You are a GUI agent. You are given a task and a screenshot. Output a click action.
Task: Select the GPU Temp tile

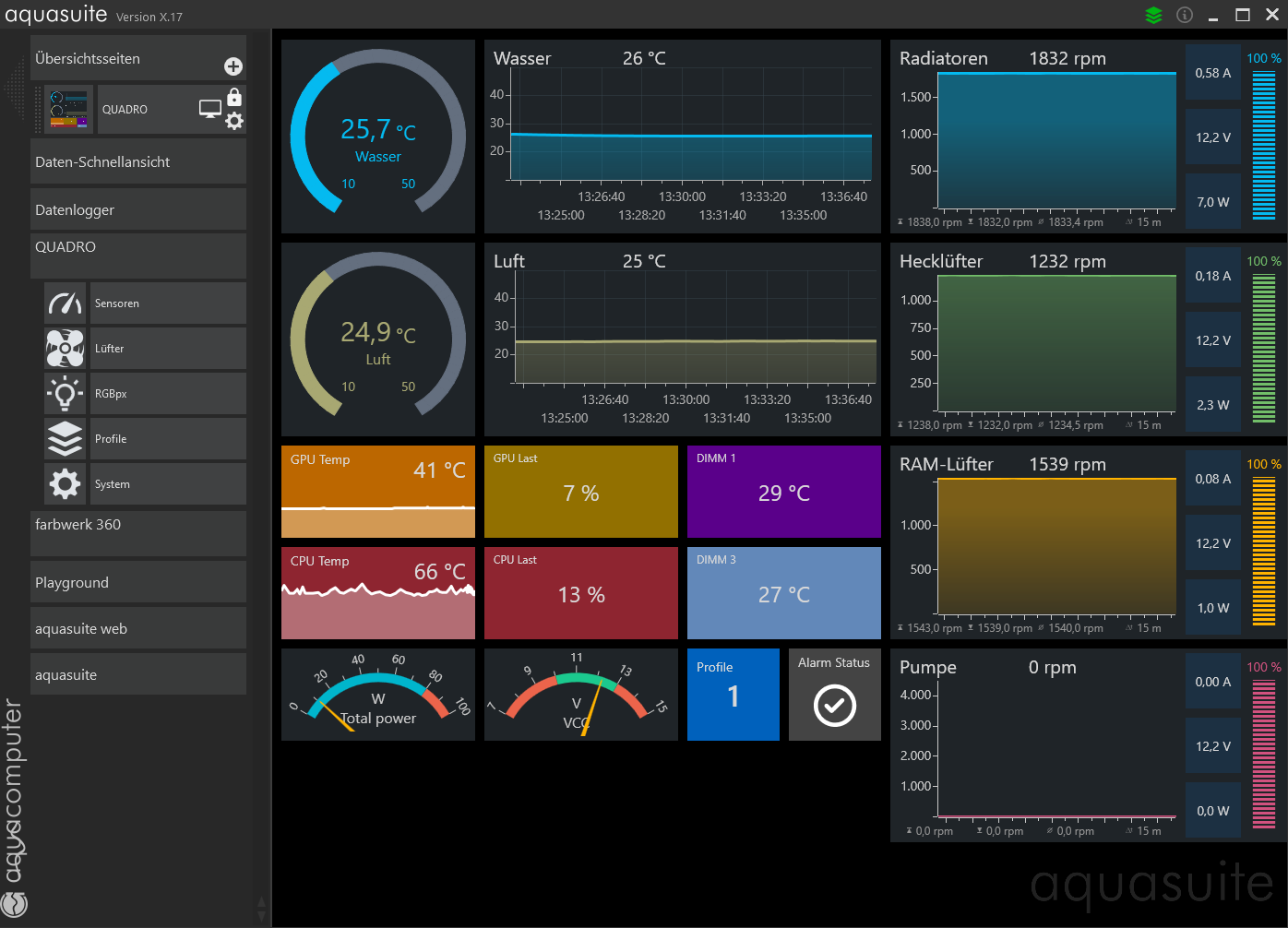[378, 492]
